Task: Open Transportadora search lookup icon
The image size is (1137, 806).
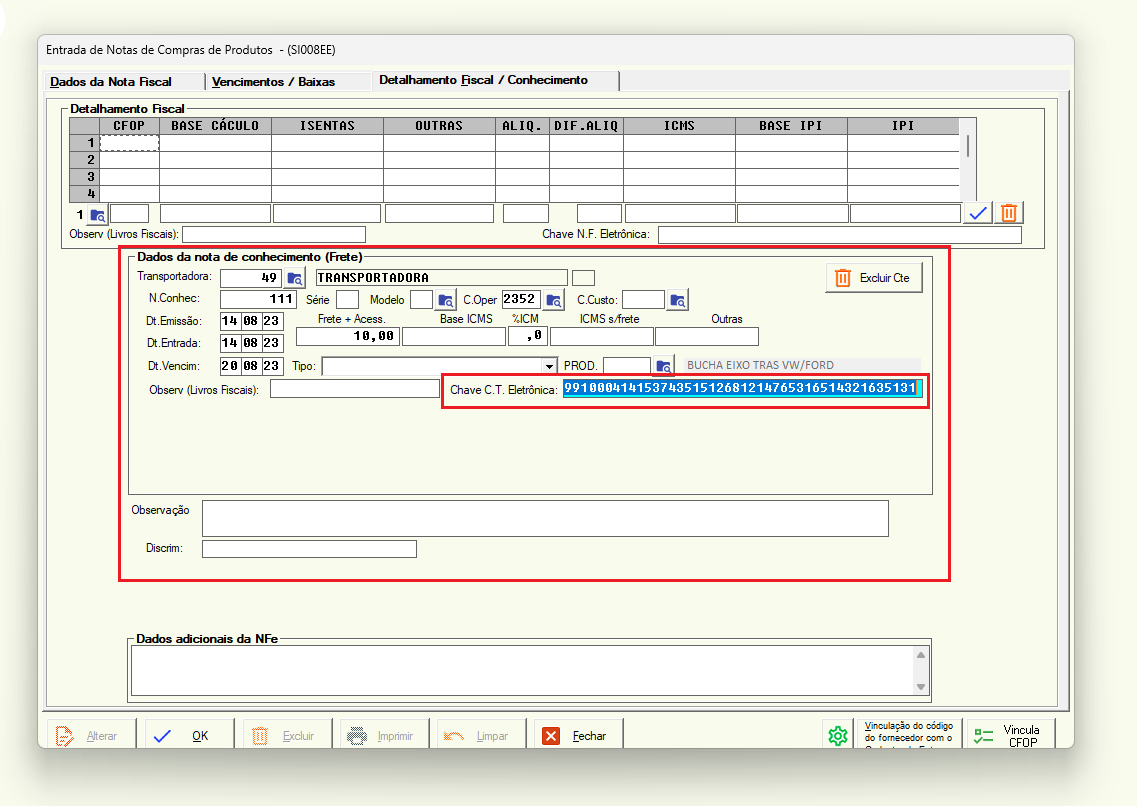Action: coord(294,278)
